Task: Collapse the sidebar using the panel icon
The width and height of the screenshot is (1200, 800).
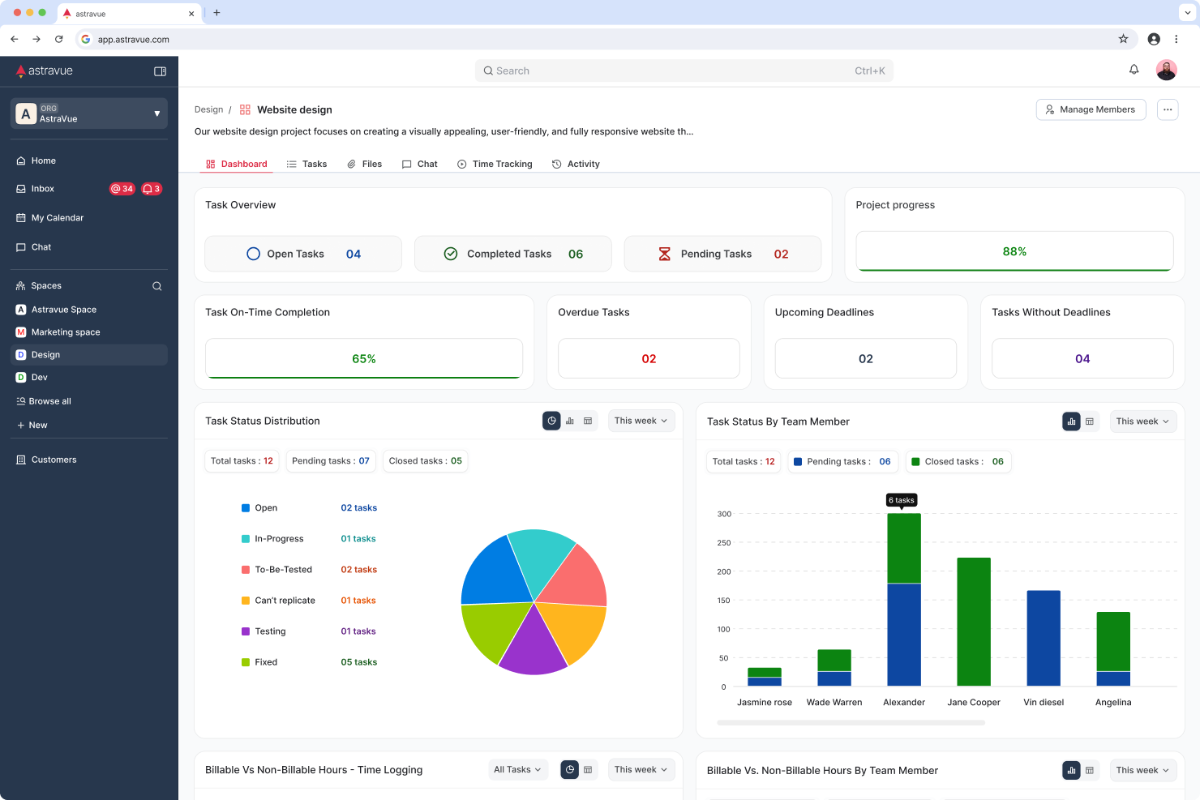Action: click(x=160, y=71)
